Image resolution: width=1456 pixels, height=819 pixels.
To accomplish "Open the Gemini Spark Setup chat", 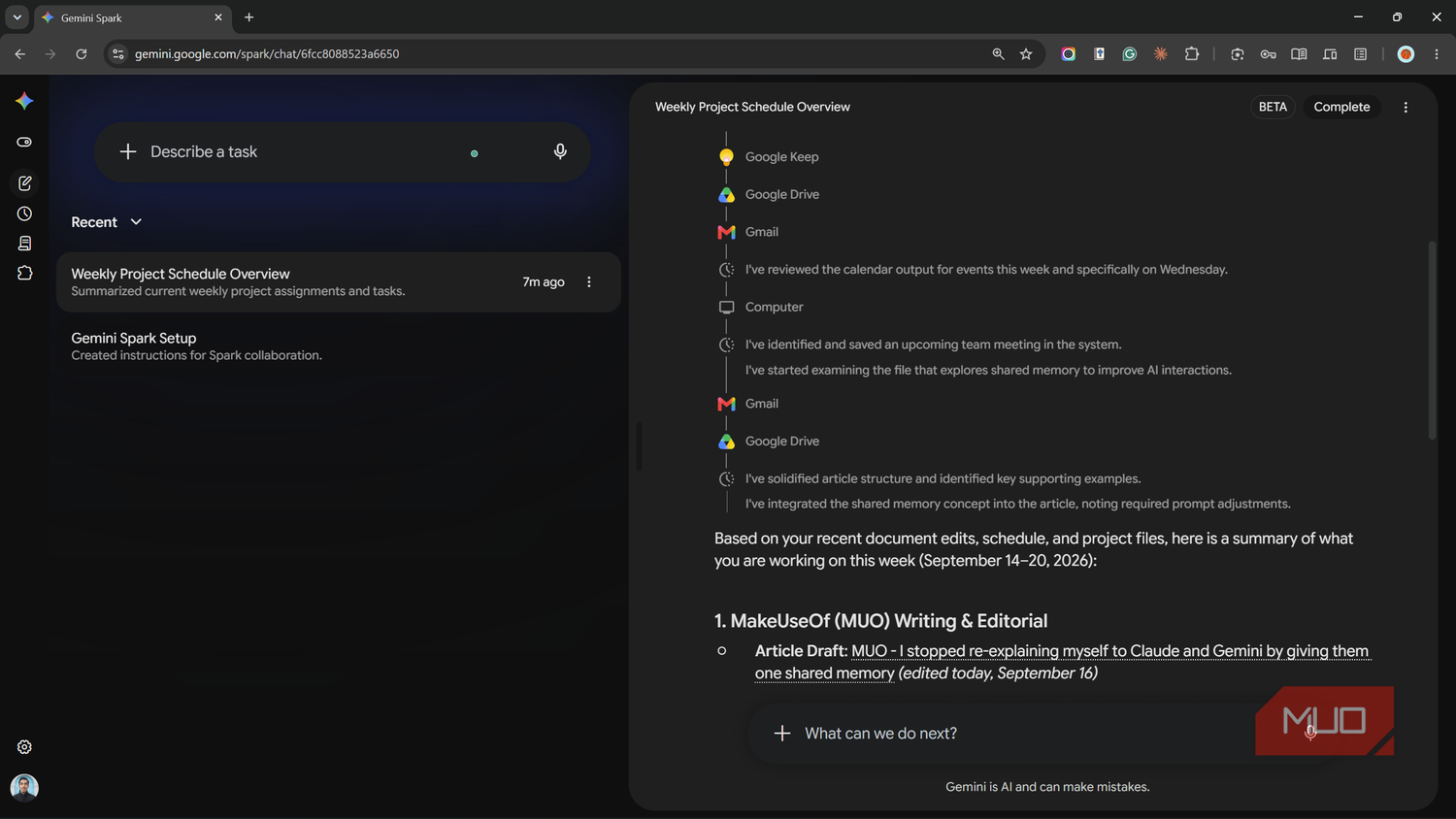I will point(339,346).
